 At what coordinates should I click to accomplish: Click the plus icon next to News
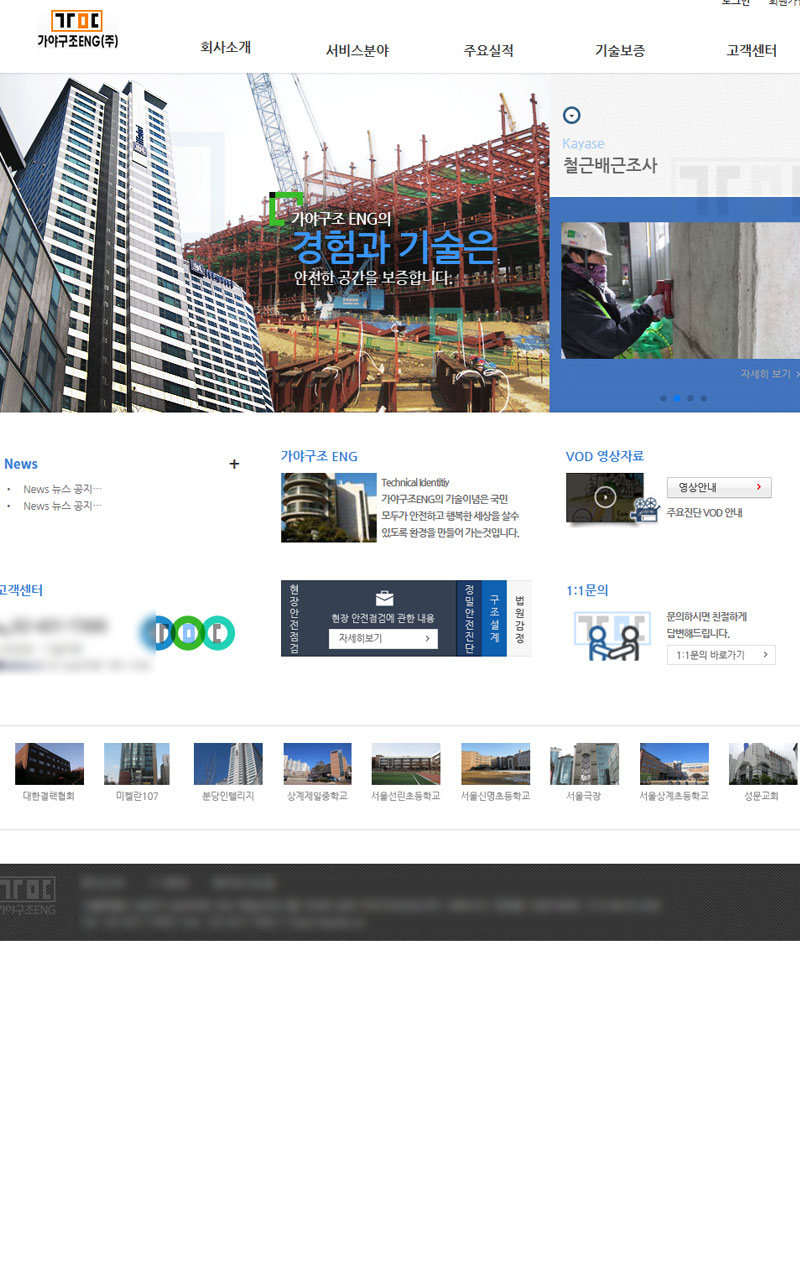click(x=234, y=464)
